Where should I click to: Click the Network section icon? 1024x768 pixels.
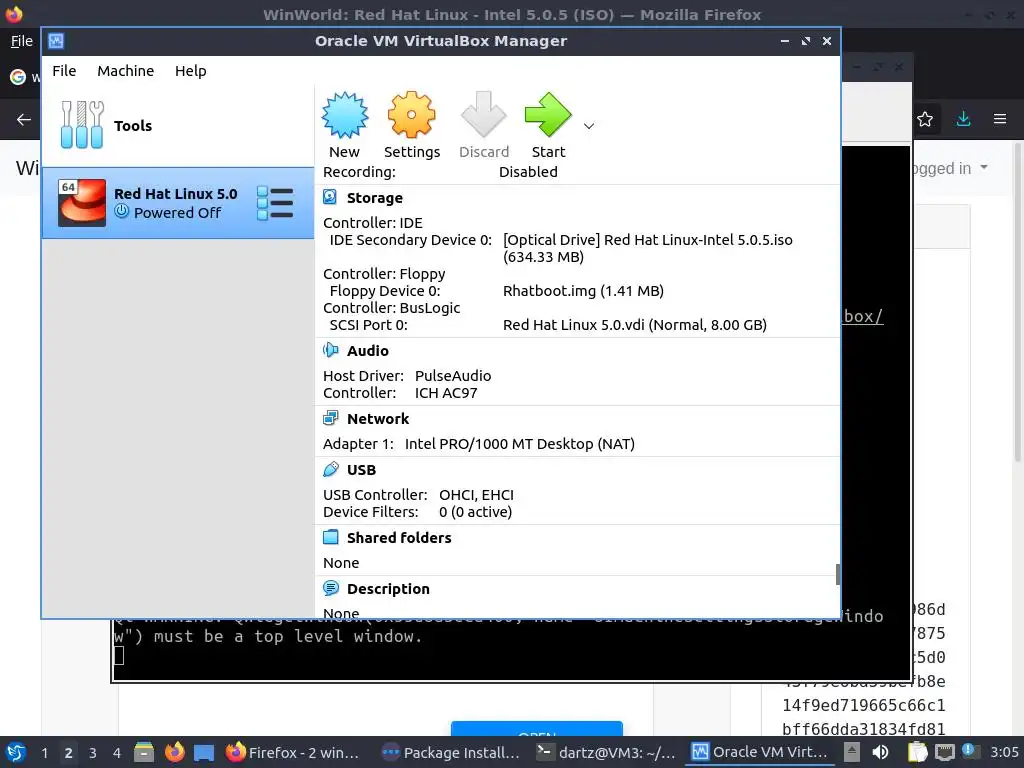330,418
